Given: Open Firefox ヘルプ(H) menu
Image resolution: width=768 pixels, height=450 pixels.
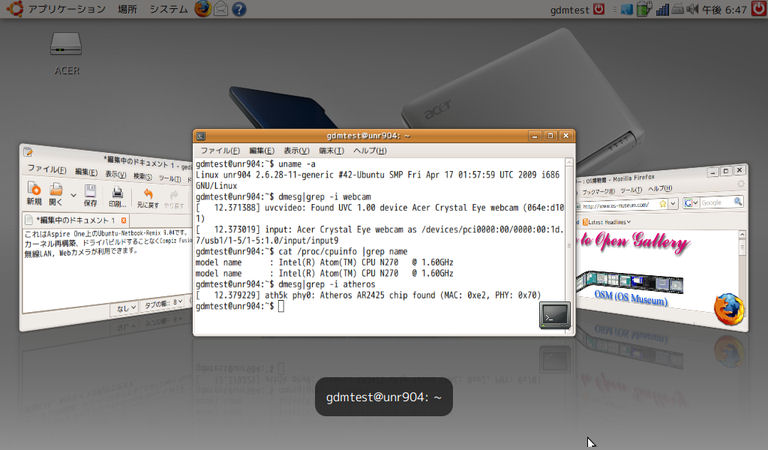Looking at the screenshot, I should (660, 188).
